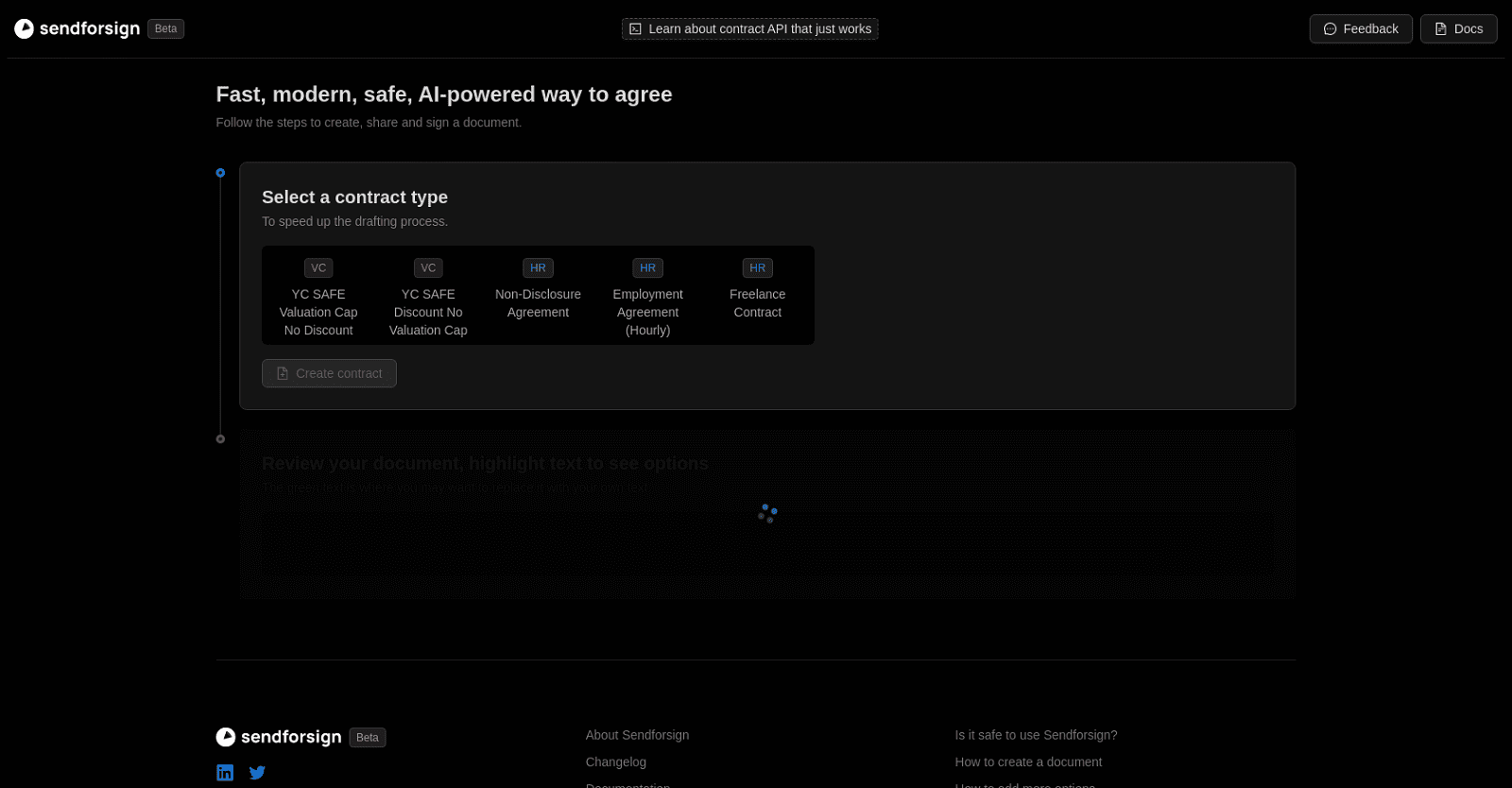Open the Changelog footer link
The image size is (1512, 788).
616,762
